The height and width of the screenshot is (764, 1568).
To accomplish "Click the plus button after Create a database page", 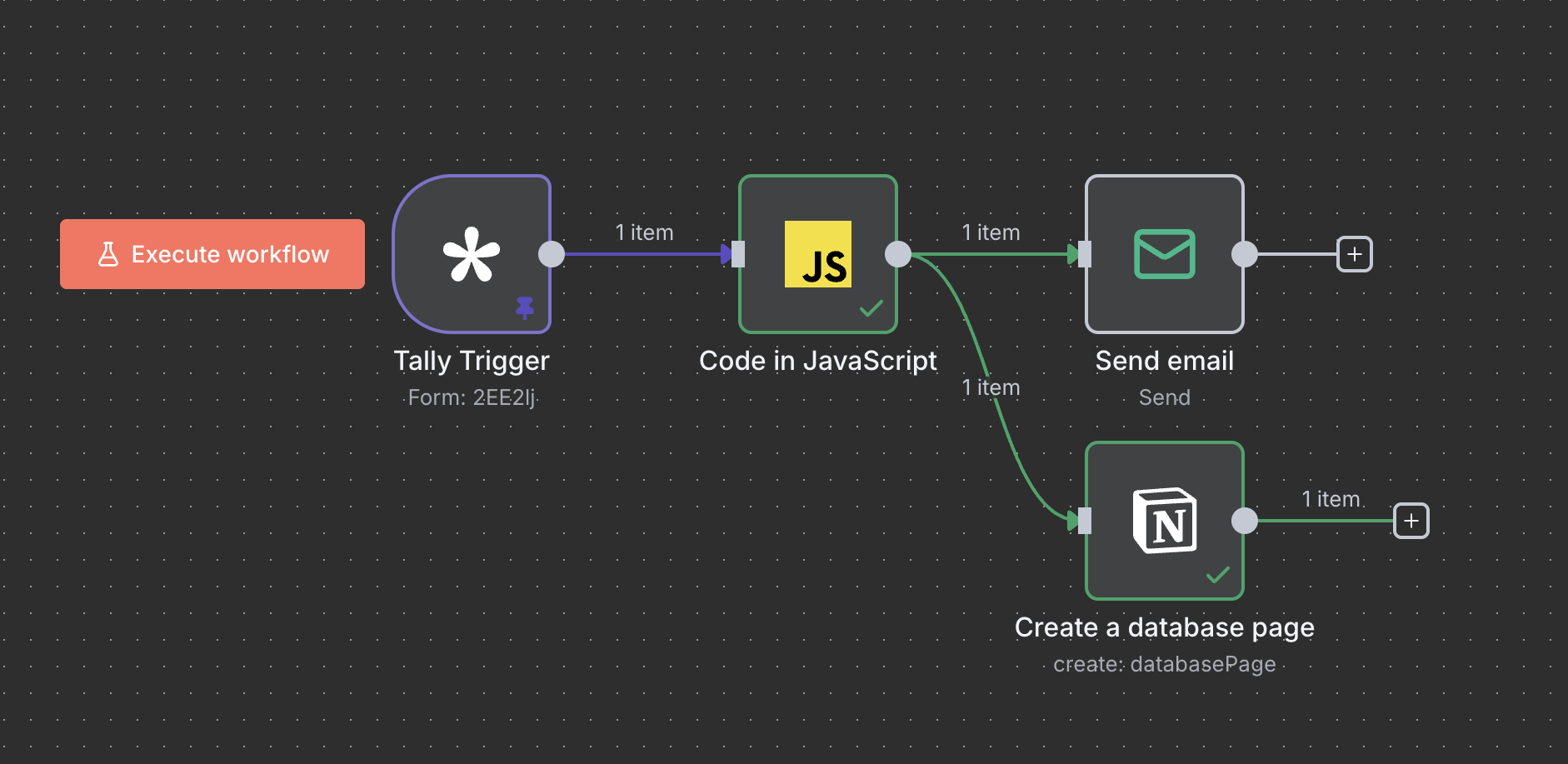I will 1411,521.
